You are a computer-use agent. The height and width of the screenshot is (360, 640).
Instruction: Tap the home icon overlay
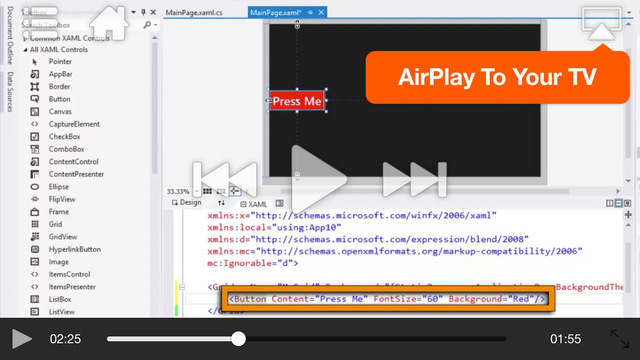109,23
